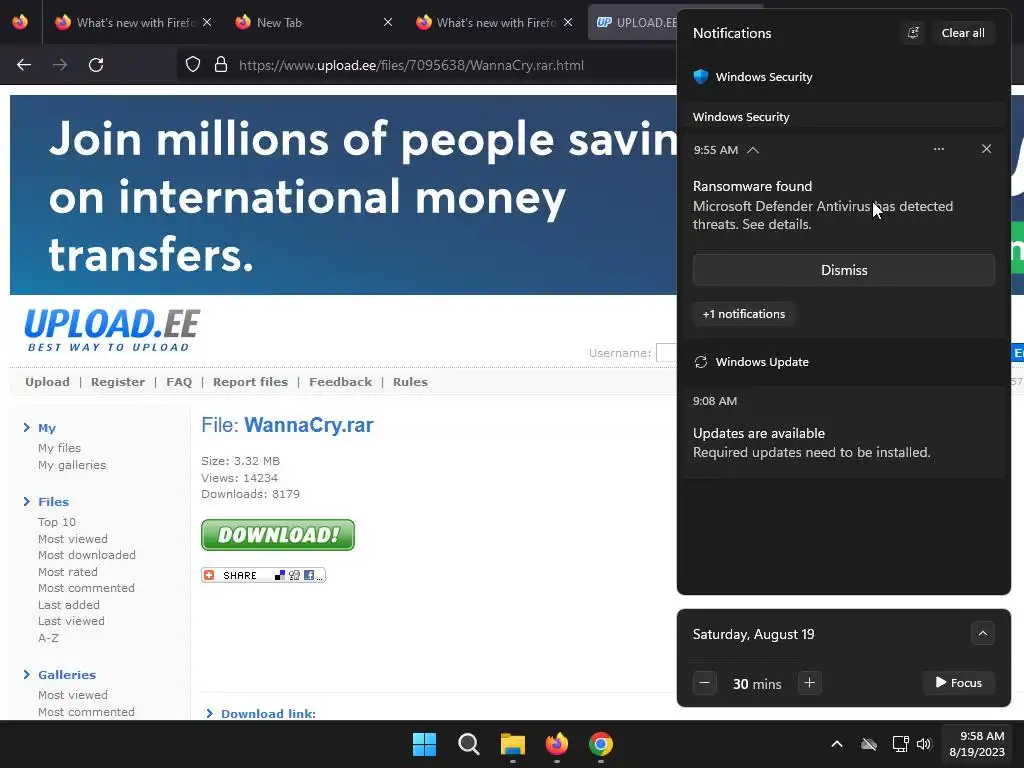The width and height of the screenshot is (1024, 768).
Task: Click the Firefox taskbar icon
Action: coord(556,744)
